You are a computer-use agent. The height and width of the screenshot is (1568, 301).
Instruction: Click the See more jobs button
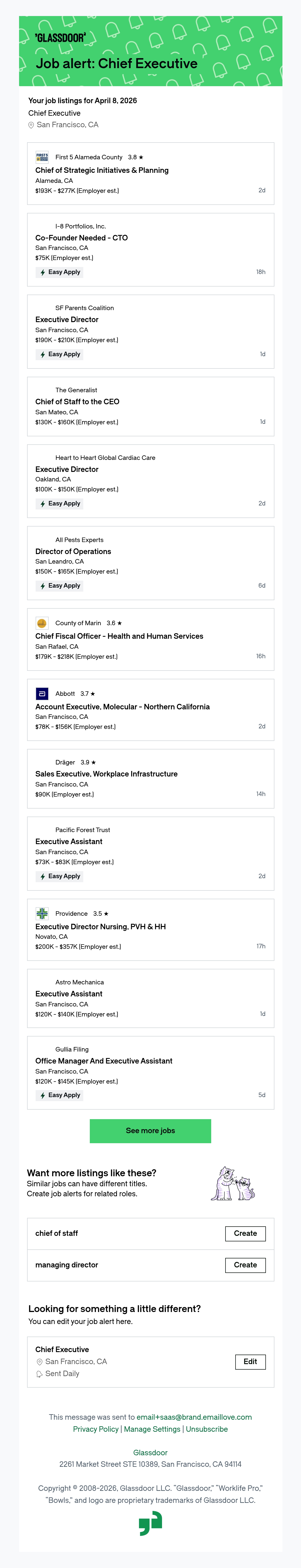150,1130
